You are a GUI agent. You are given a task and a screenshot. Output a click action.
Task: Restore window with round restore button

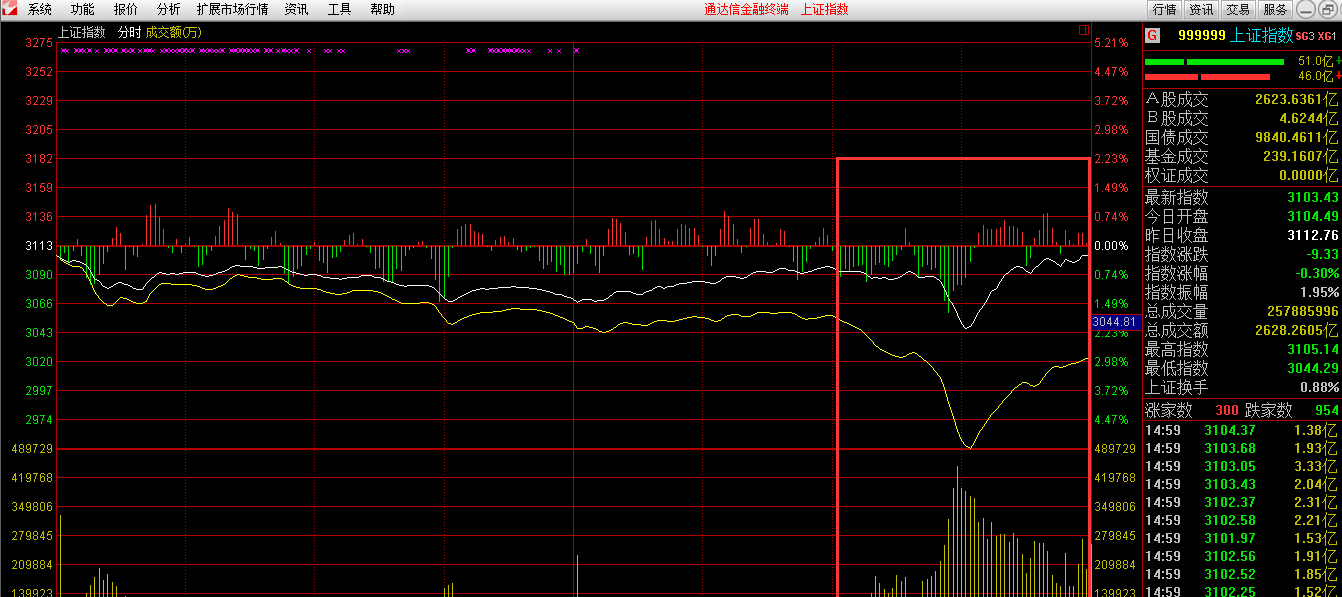[x=1328, y=9]
